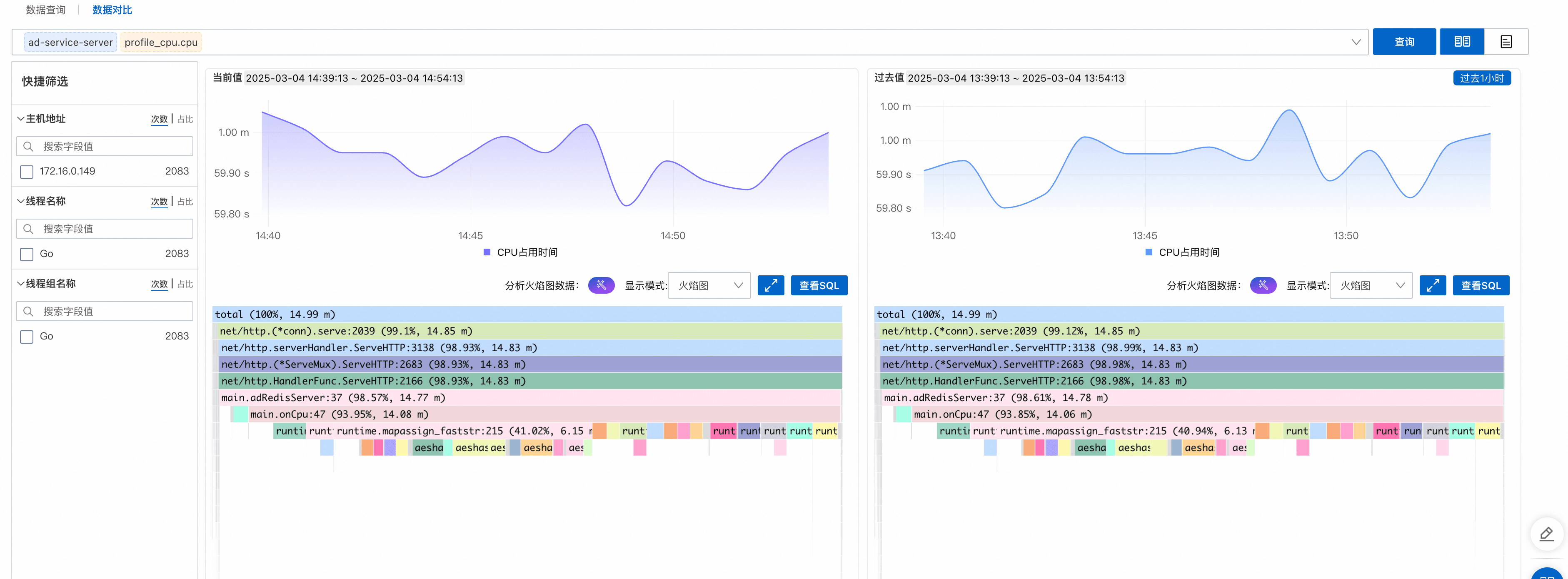Screen dimensions: 1568x579
Task: Click the single document view icon
Action: click(x=1506, y=41)
